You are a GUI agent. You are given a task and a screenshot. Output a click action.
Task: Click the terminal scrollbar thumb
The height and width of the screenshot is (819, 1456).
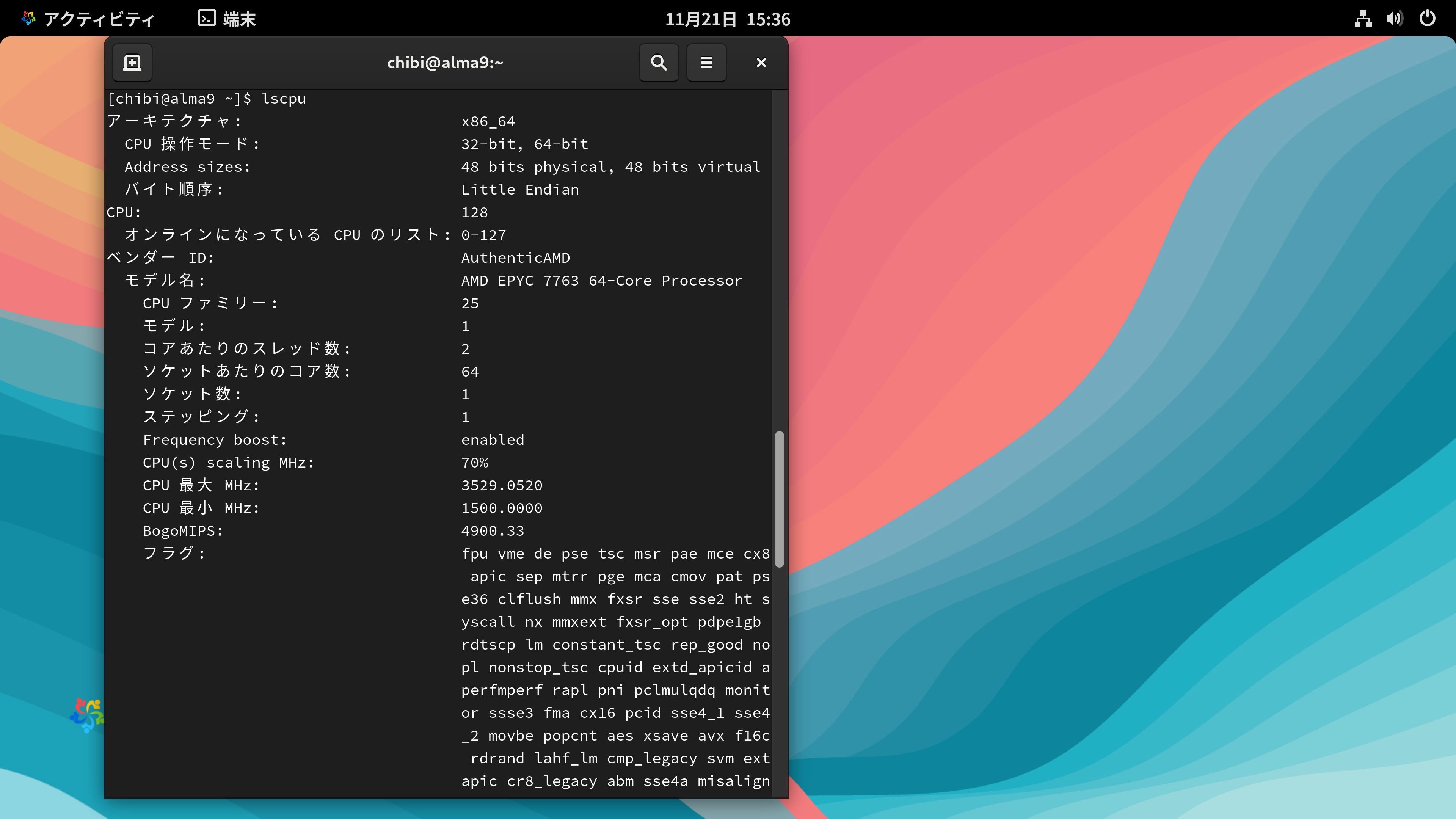[x=780, y=499]
